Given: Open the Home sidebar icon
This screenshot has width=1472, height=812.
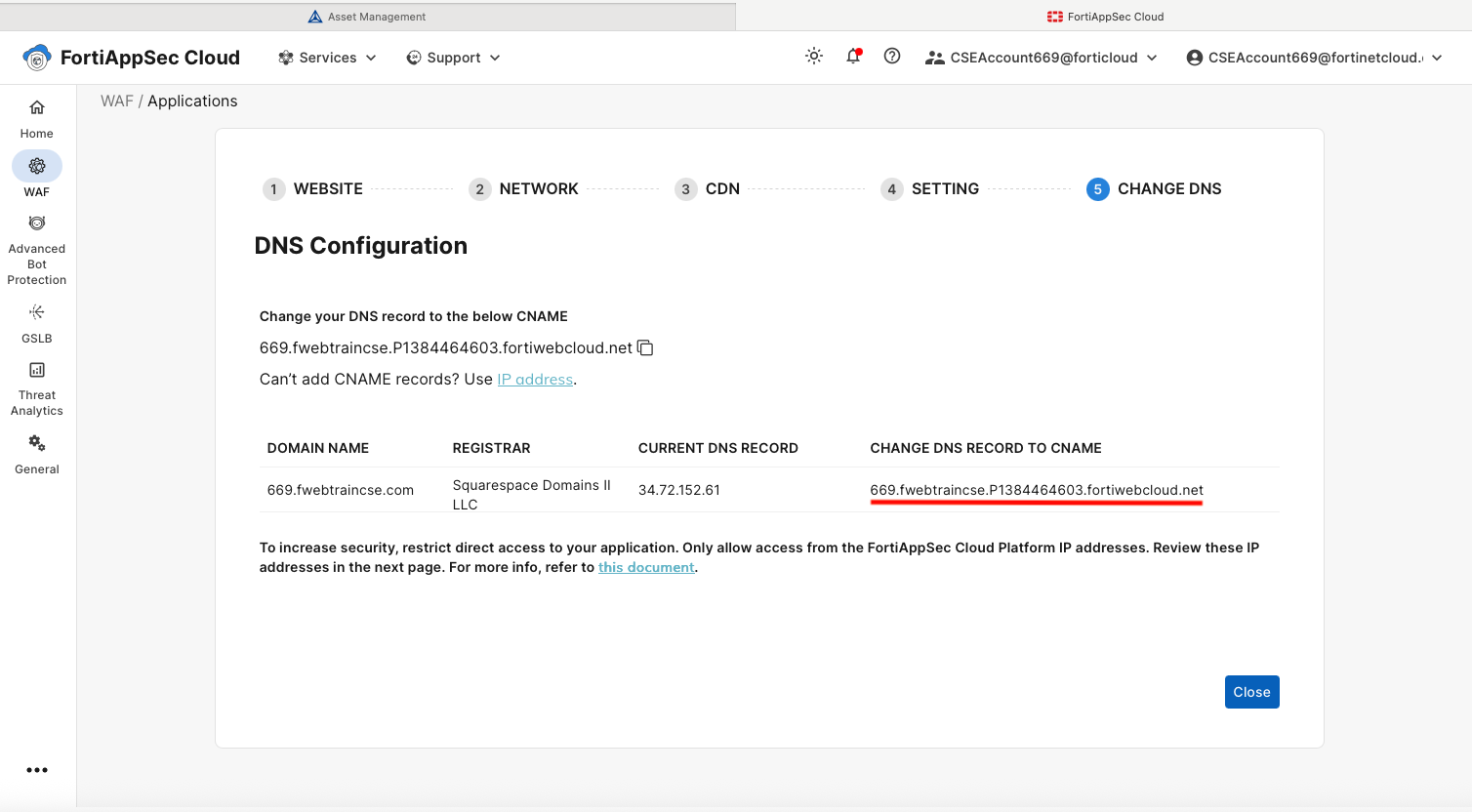Looking at the screenshot, I should click(x=37, y=107).
